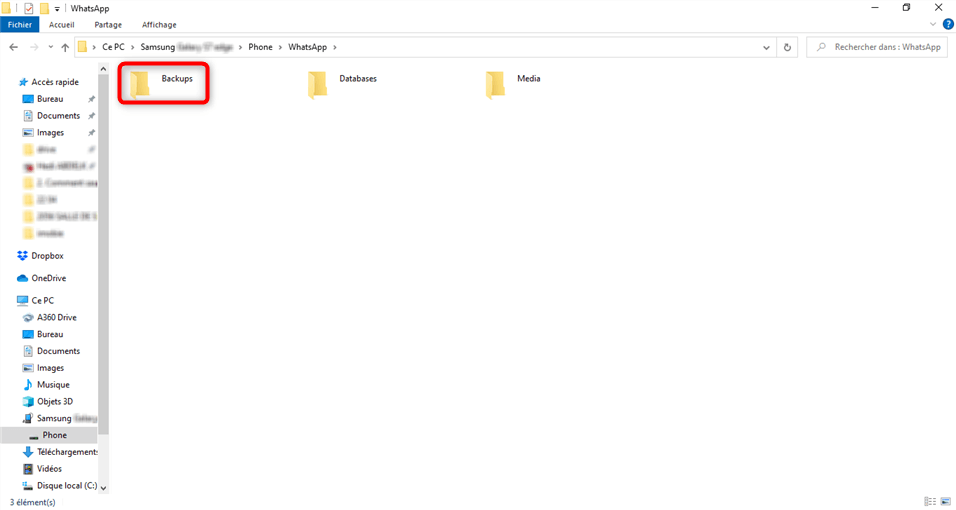Open the ribbon help question mark
956x510 pixels.
click(948, 24)
